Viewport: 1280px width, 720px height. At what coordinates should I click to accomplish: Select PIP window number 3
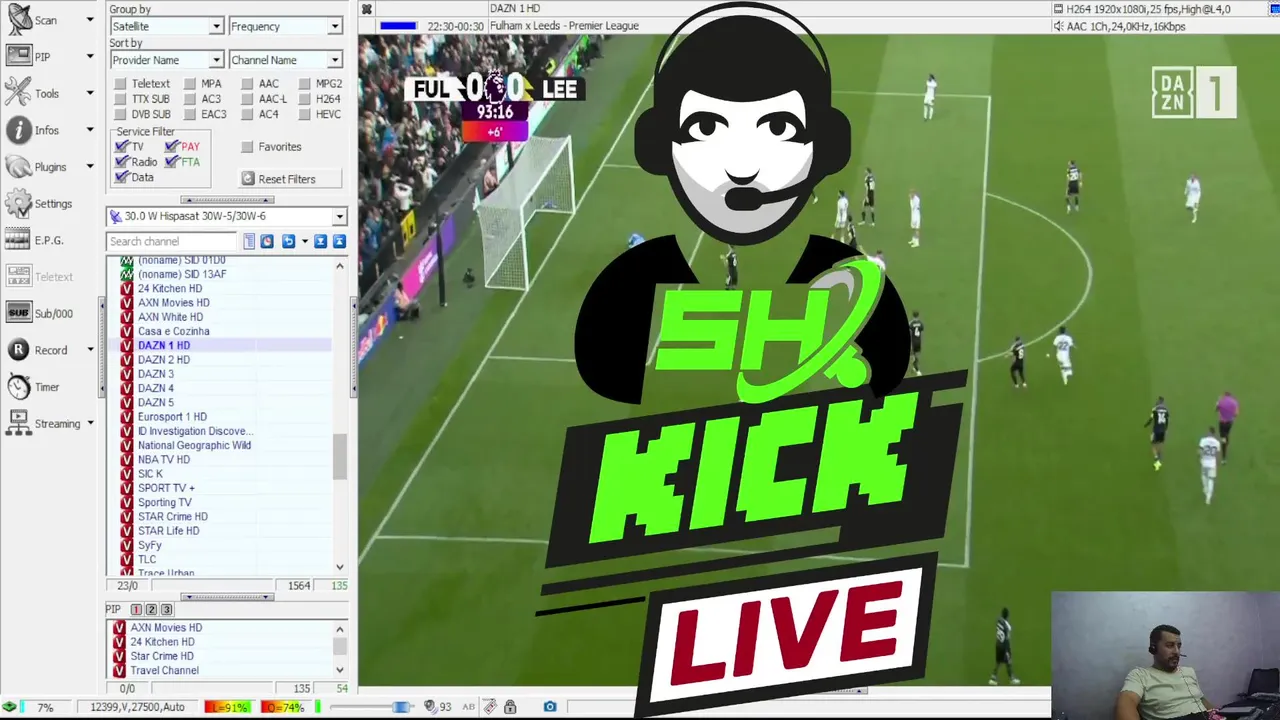(x=167, y=609)
